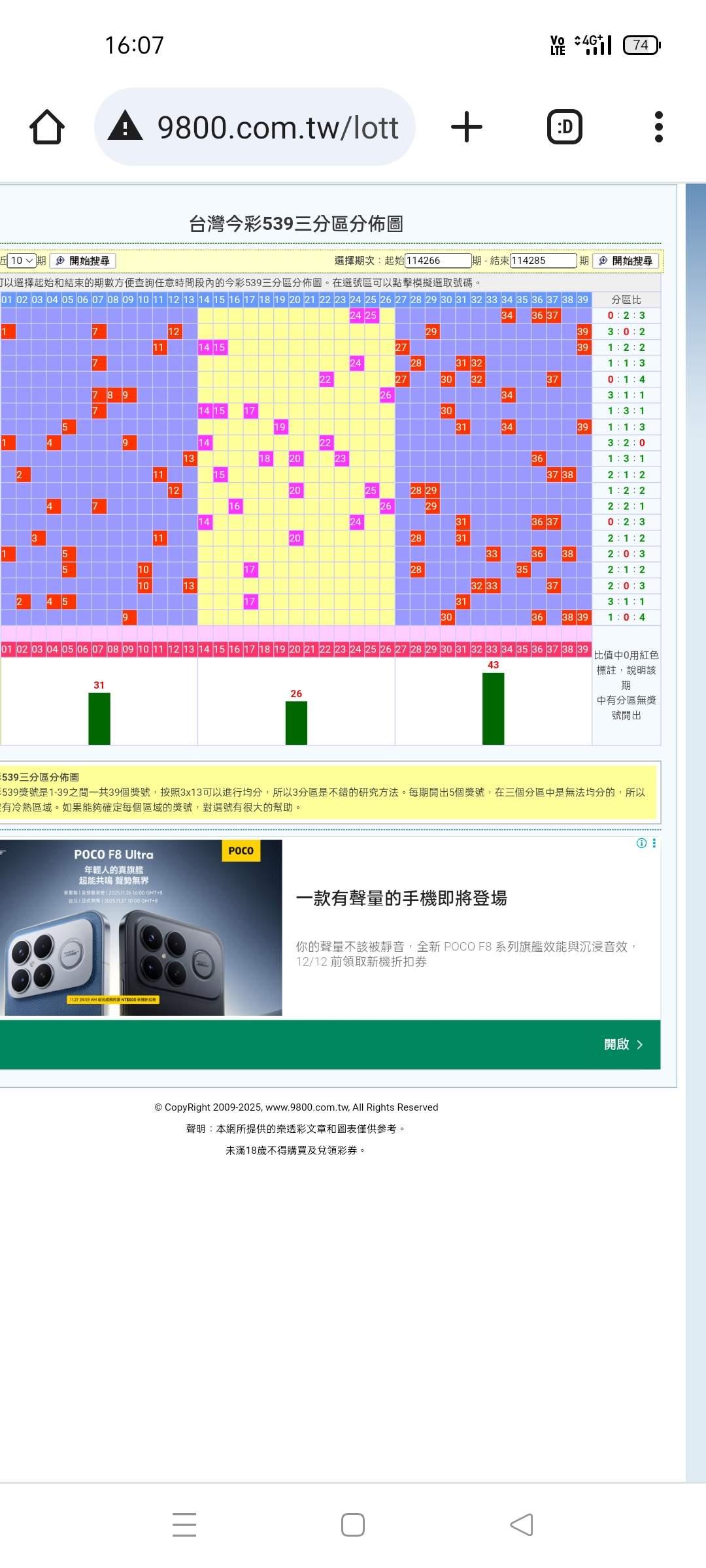This screenshot has height=1568, width=706.
Task: Open the POCO F8 Ultra ad image
Action: (x=141, y=928)
